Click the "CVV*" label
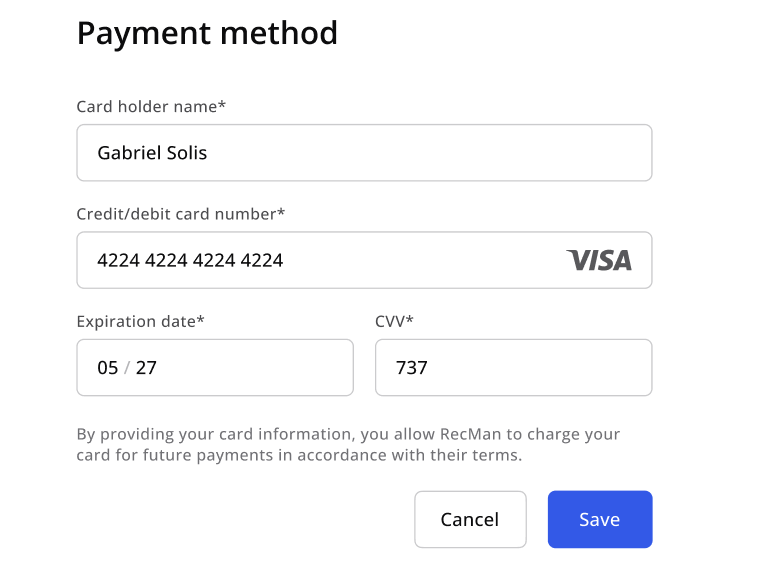 pos(394,321)
